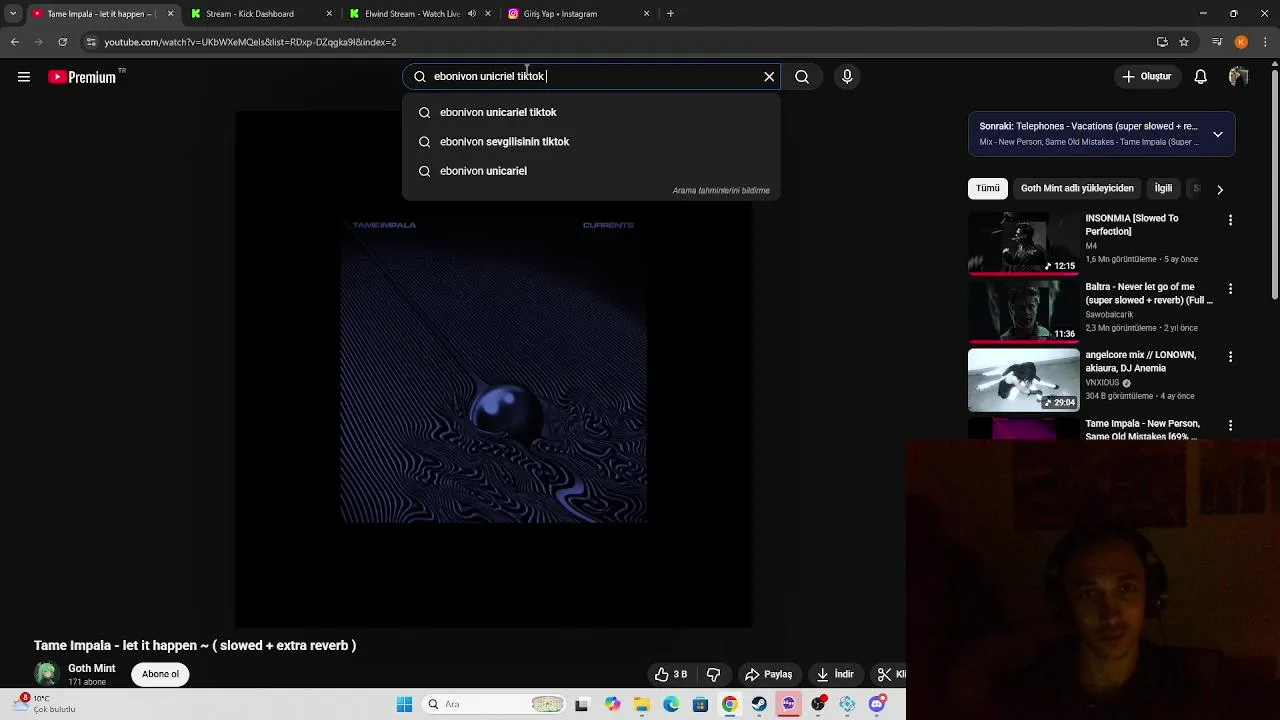This screenshot has height=720, width=1280.
Task: Open options menu for Baltra video
Action: (x=1230, y=289)
